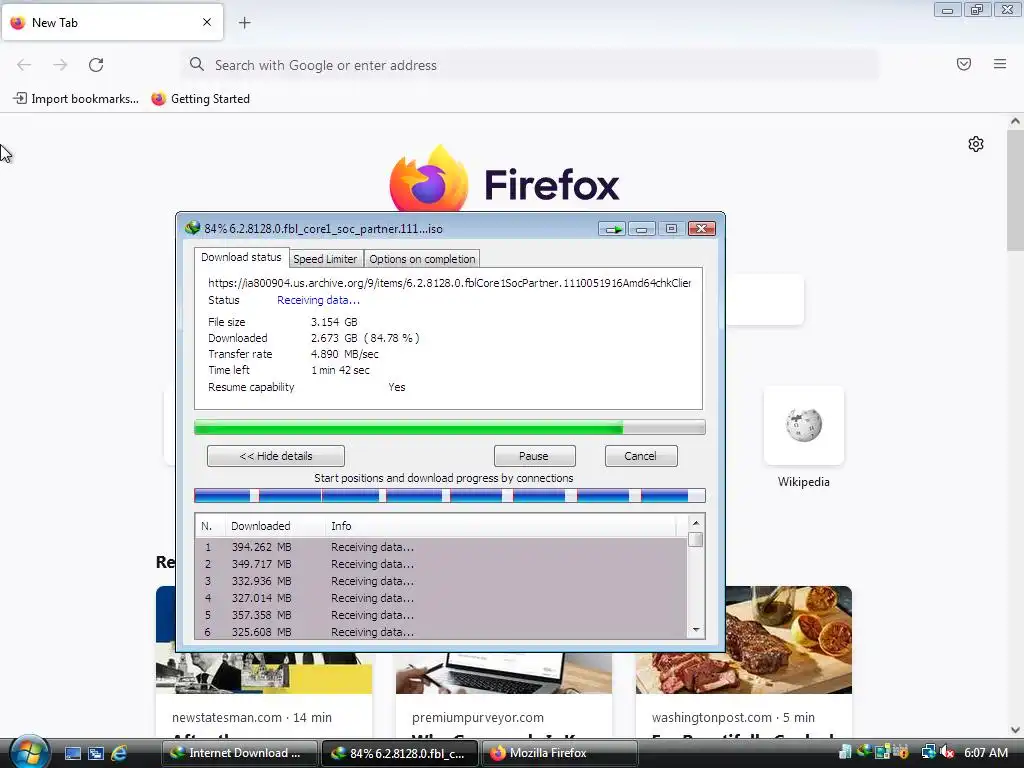Click the Firefox back arrow

(x=24, y=65)
